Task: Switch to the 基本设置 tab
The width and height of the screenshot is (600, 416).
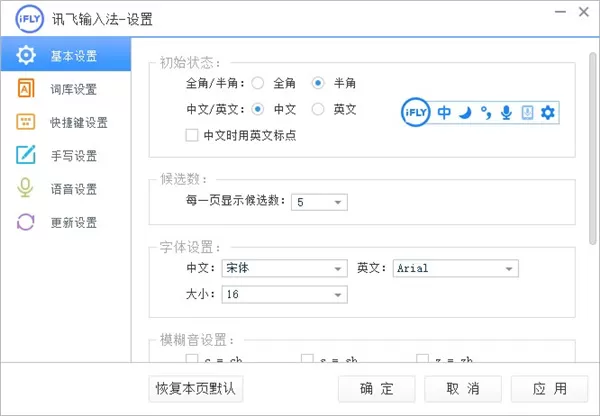Action: point(66,54)
